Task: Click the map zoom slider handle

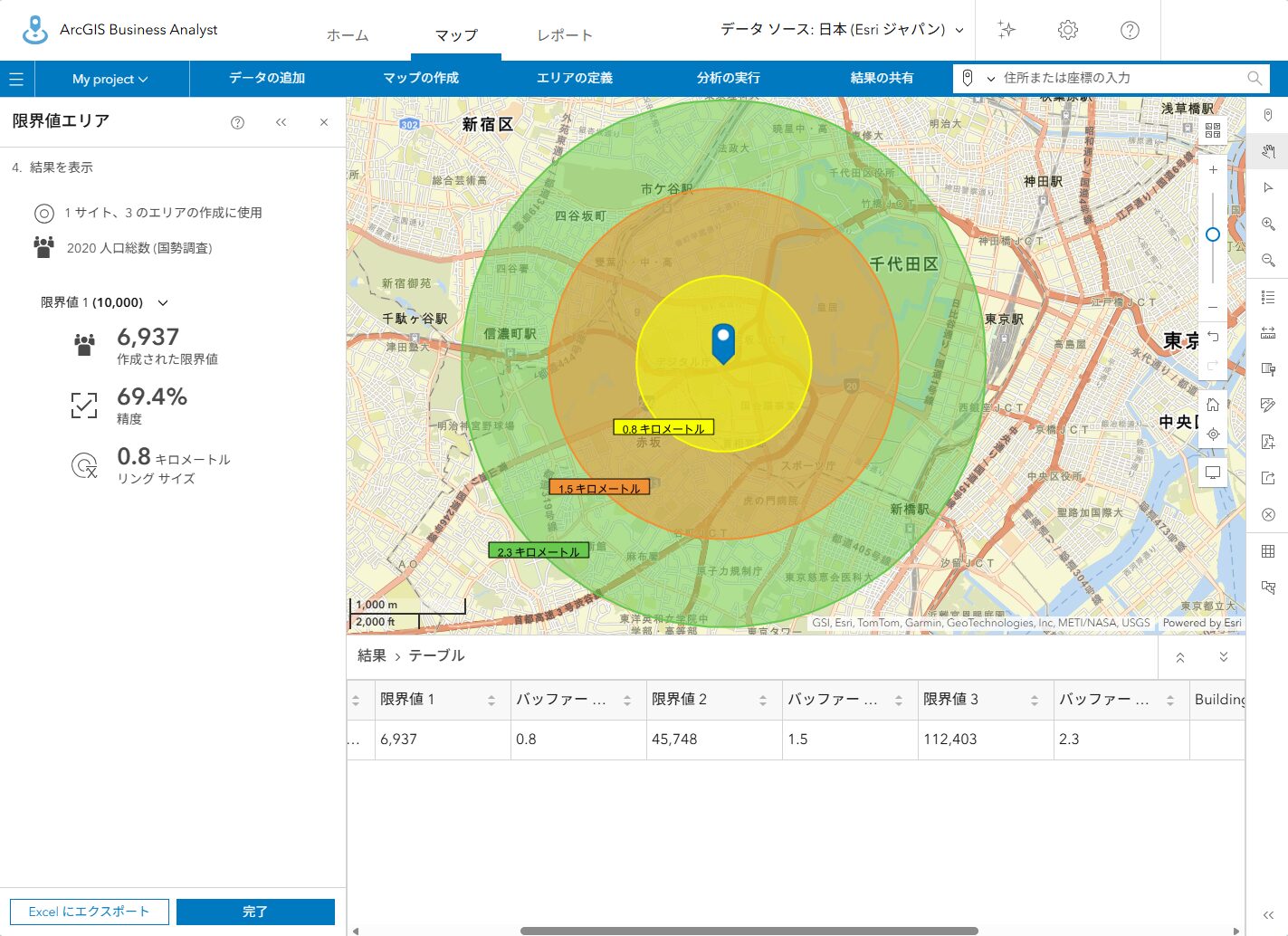Action: coord(1213,234)
